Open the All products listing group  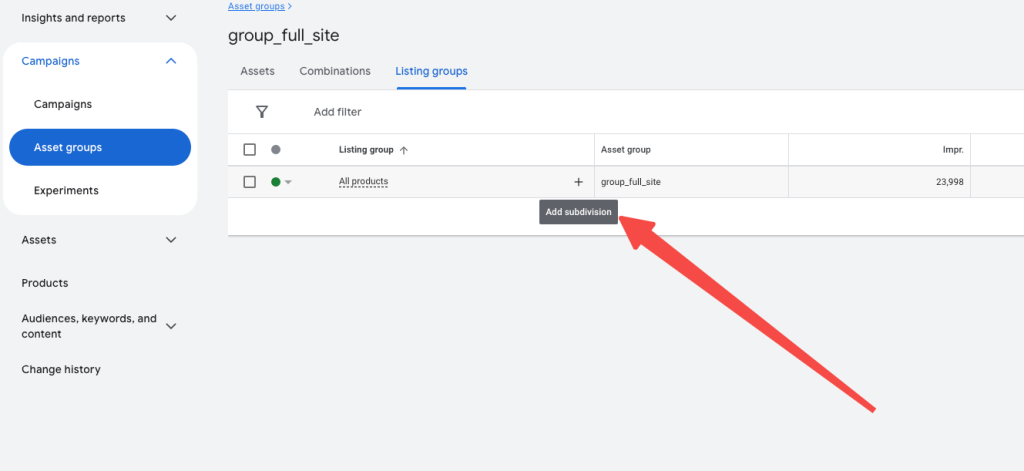(363, 182)
